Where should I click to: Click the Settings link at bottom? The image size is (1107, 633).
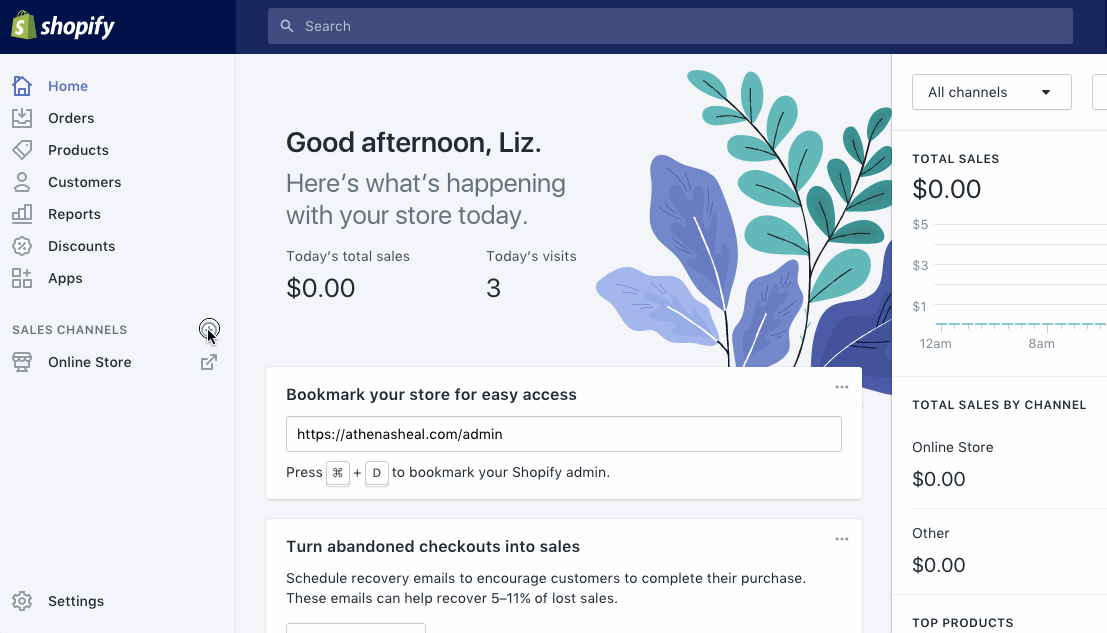[x=76, y=601]
